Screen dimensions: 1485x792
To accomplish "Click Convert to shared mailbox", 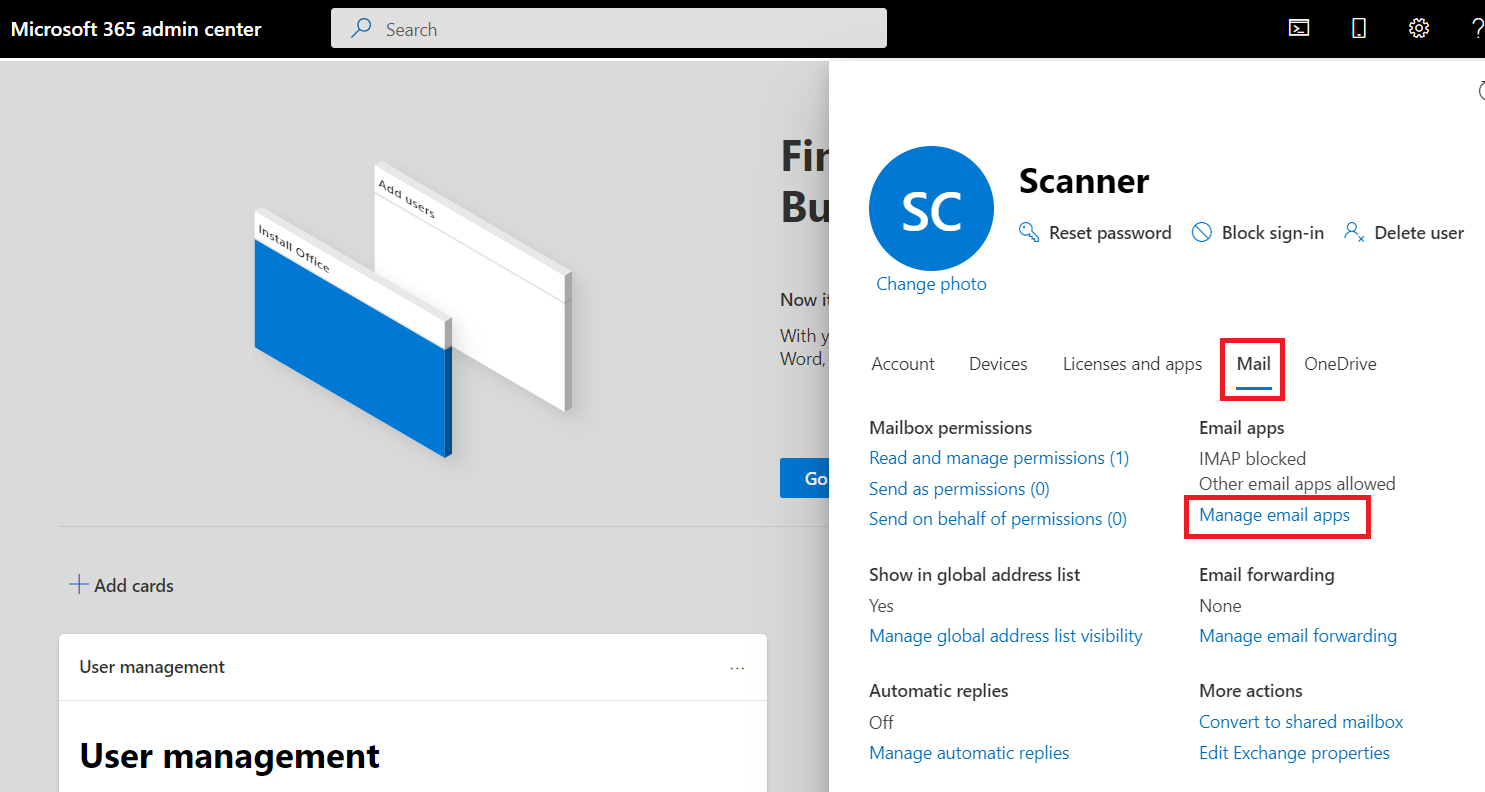I will (1300, 721).
